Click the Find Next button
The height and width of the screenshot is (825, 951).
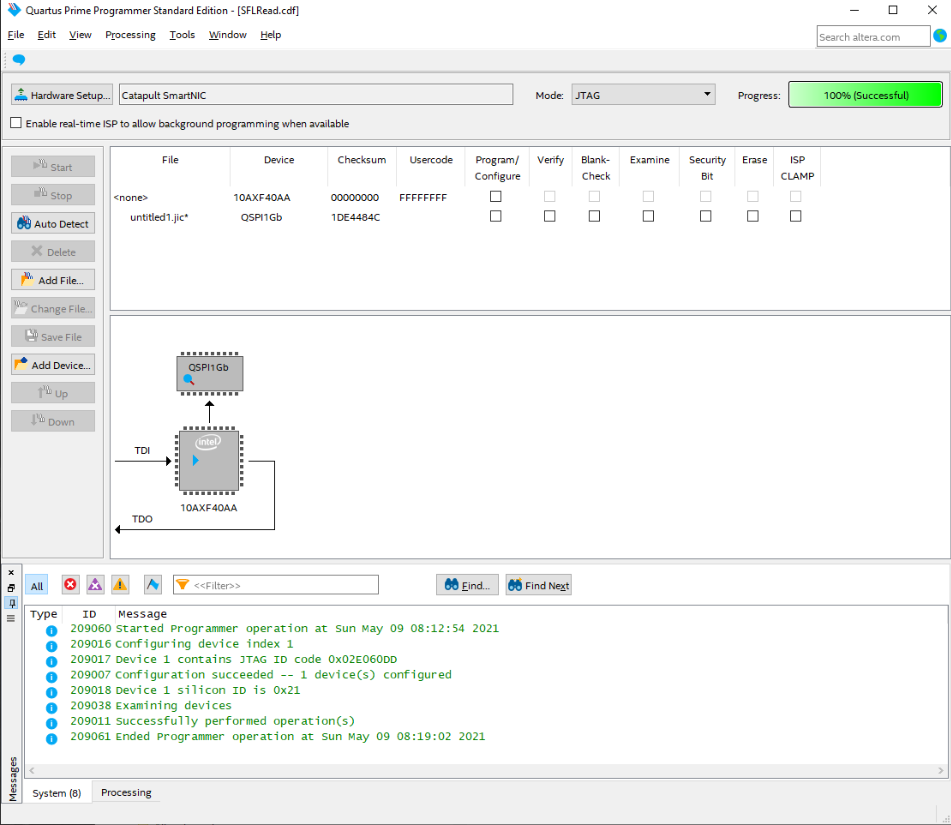click(x=538, y=585)
